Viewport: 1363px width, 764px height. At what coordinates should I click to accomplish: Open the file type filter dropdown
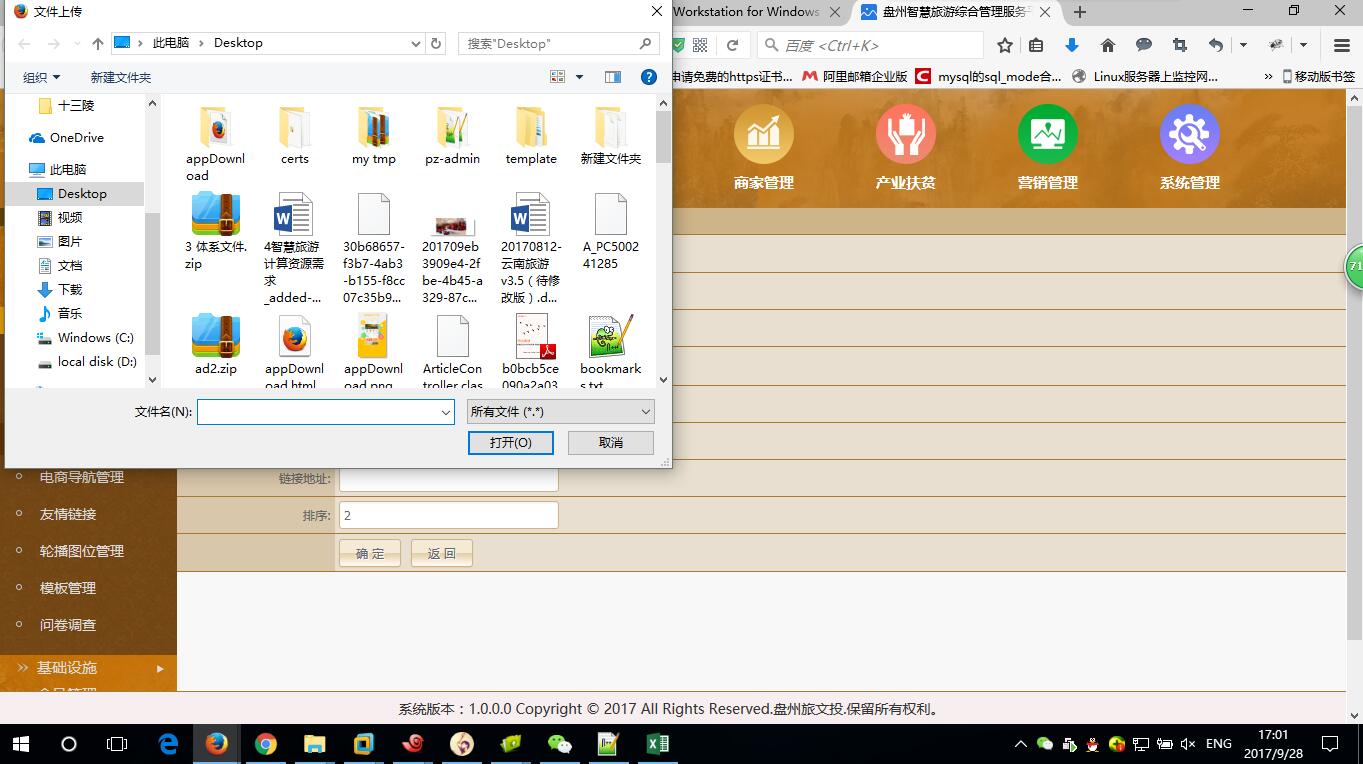click(560, 412)
